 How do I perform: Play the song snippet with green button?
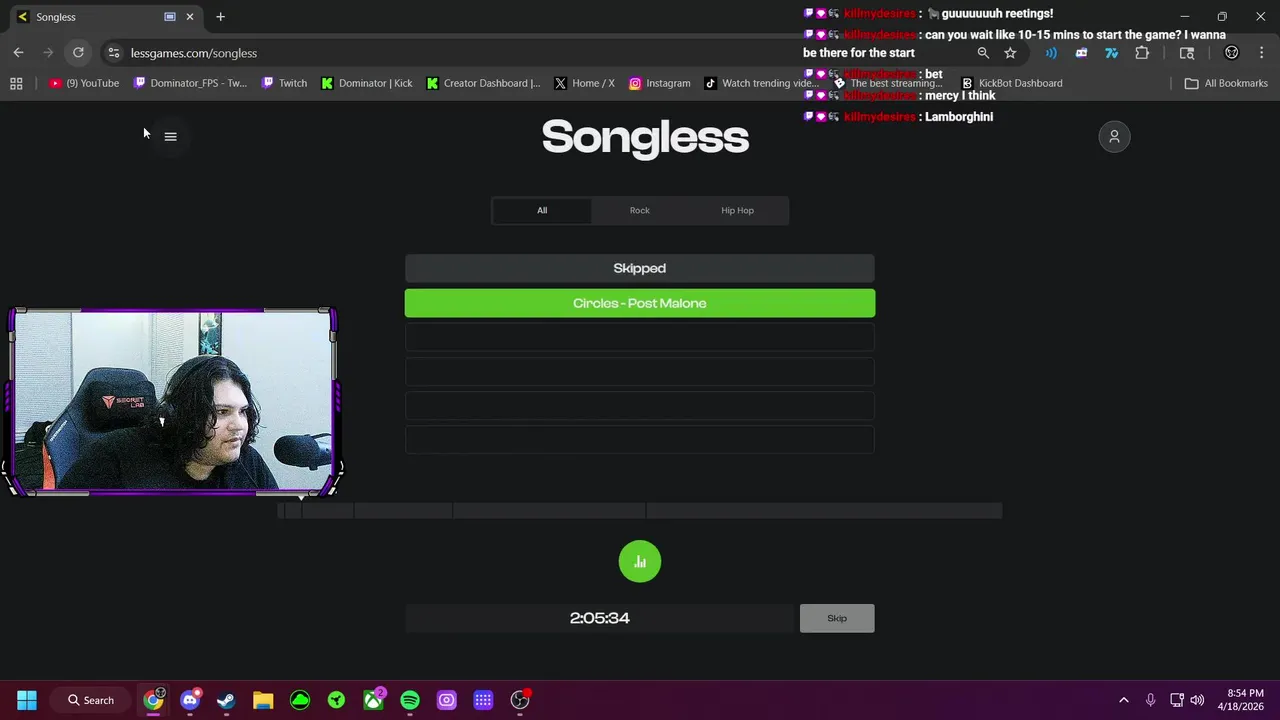[640, 561]
